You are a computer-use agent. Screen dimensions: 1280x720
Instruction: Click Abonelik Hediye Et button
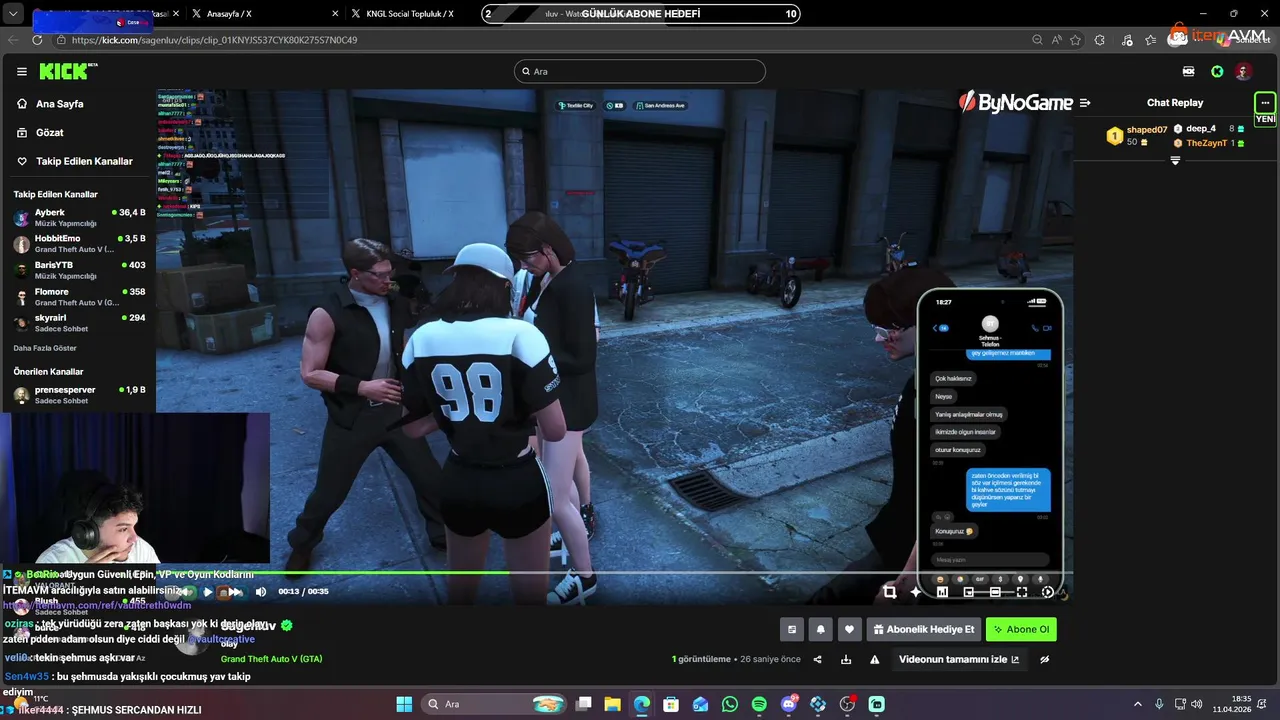(x=923, y=629)
